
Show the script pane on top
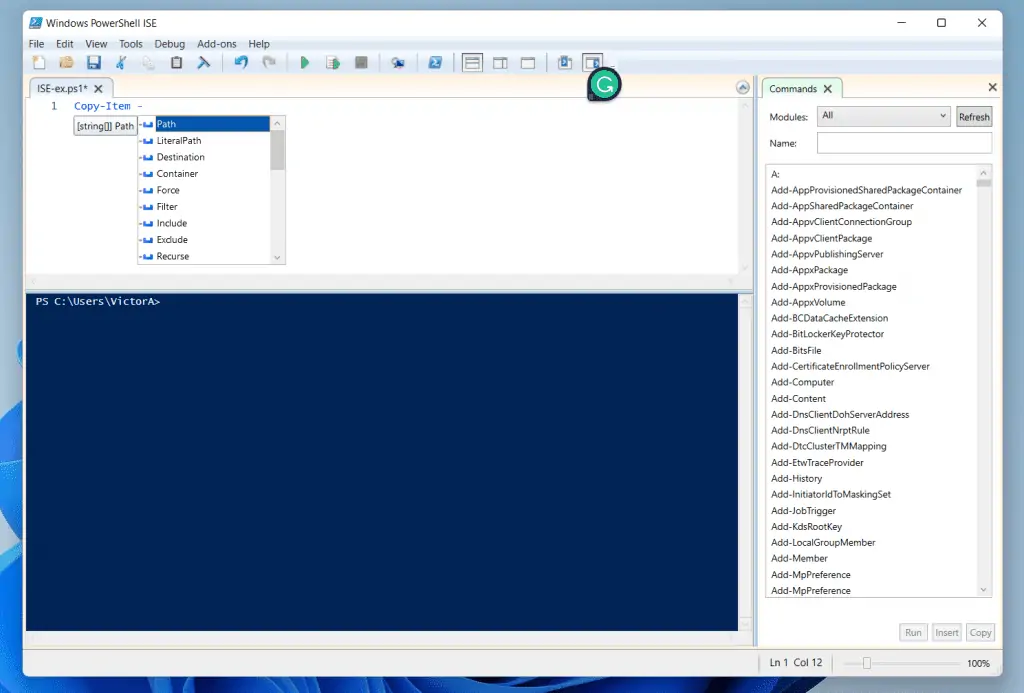tap(472, 63)
